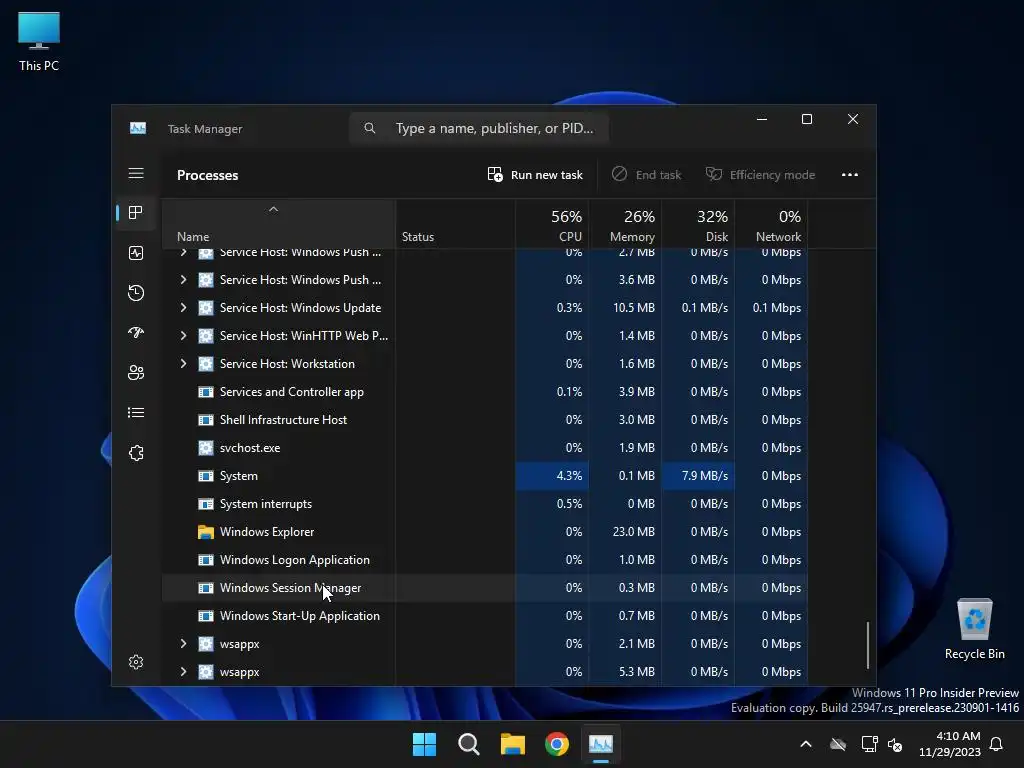Expand the wsappx row using 2.1 MB
The image size is (1024, 768).
(184, 644)
